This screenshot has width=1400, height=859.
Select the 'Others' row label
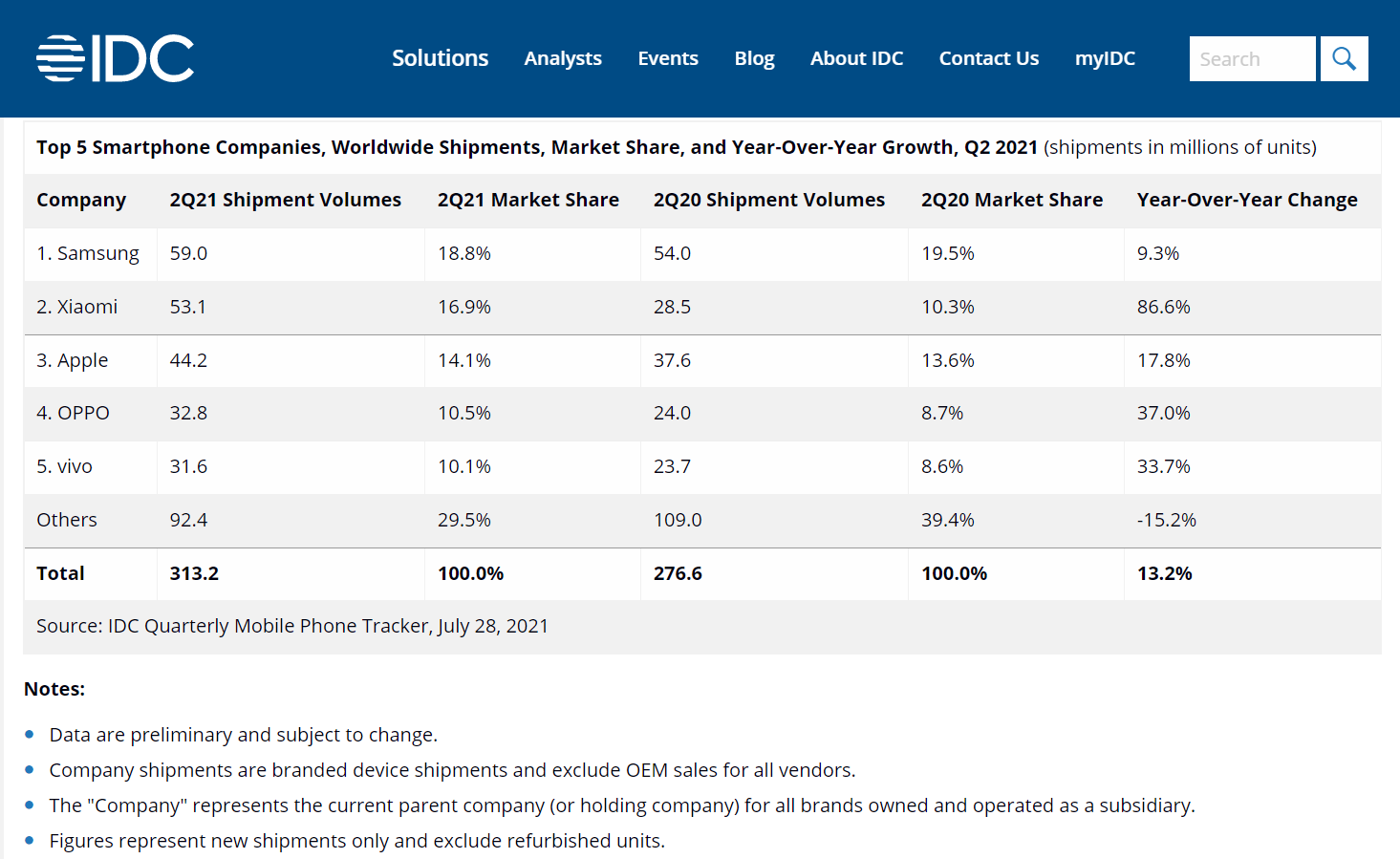tap(67, 520)
